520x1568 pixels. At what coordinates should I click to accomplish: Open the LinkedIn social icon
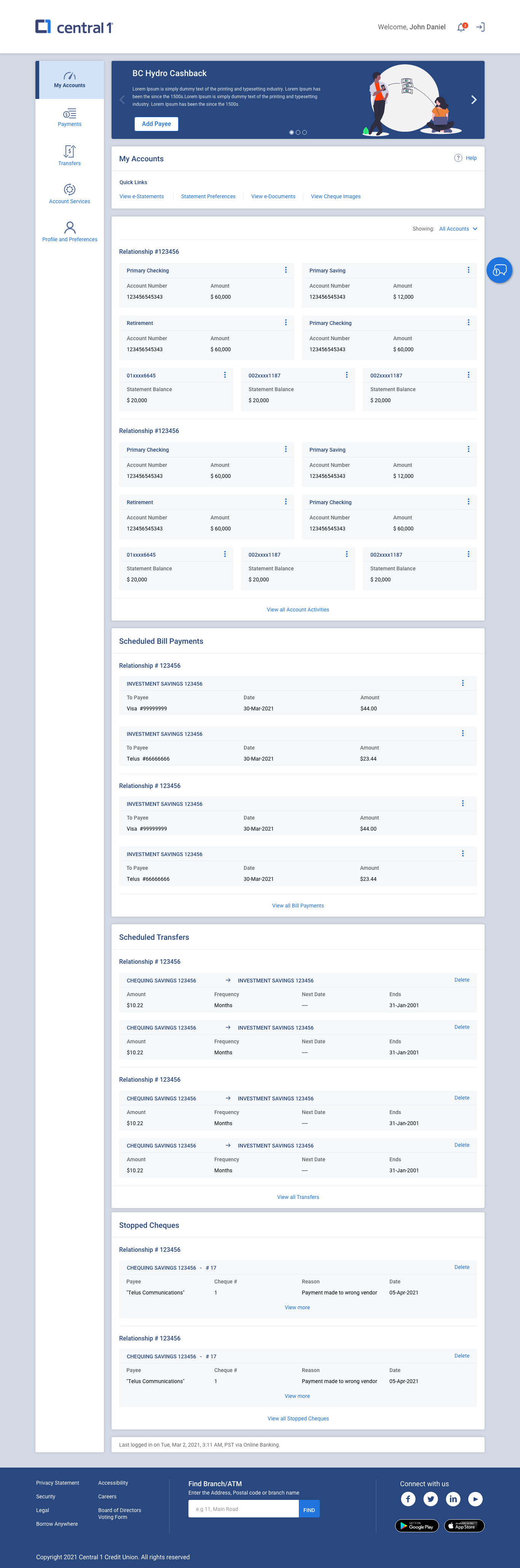tap(453, 1499)
